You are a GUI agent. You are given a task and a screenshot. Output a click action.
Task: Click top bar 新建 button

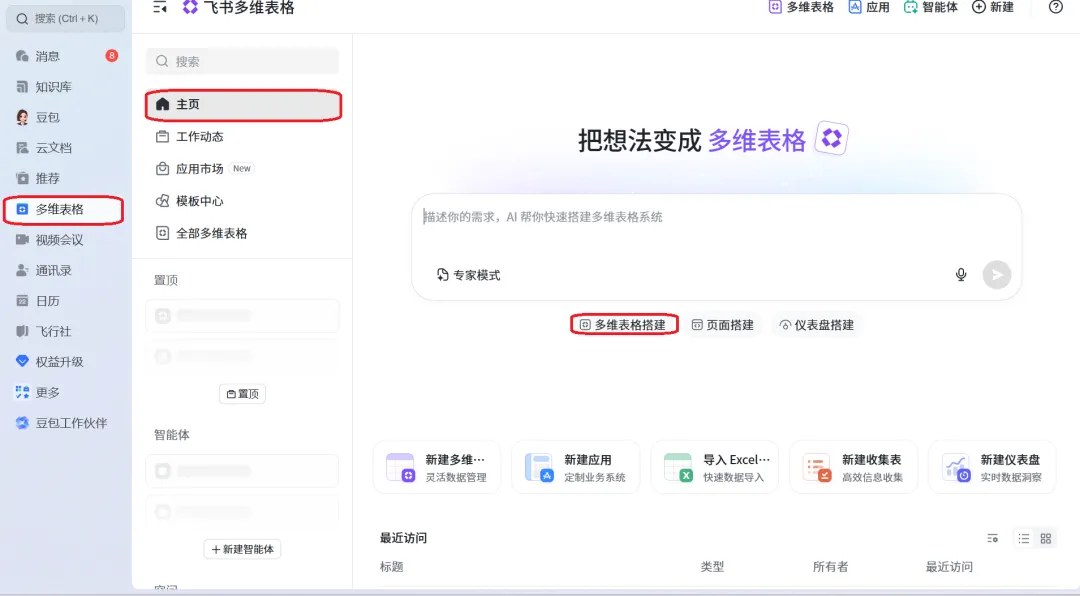(x=993, y=7)
